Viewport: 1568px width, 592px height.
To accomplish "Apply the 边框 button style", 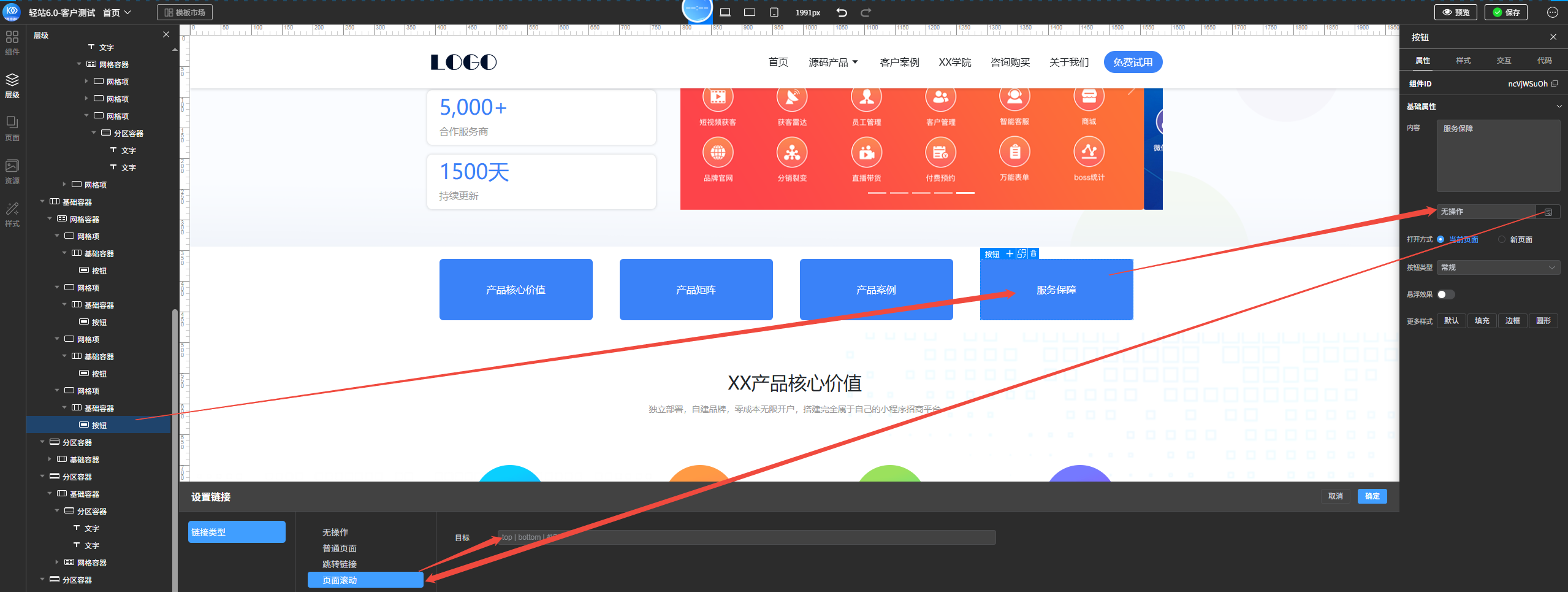I will (x=1512, y=321).
